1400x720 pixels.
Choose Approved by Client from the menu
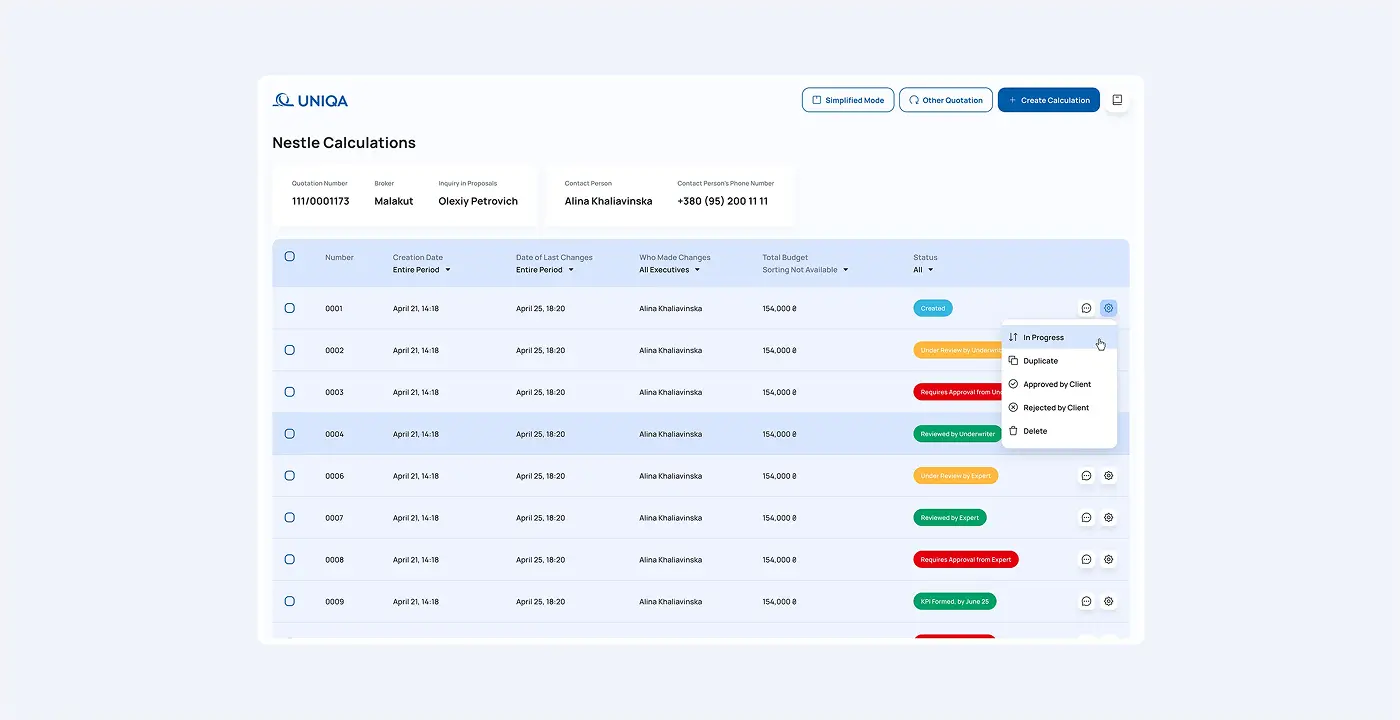click(x=1055, y=383)
